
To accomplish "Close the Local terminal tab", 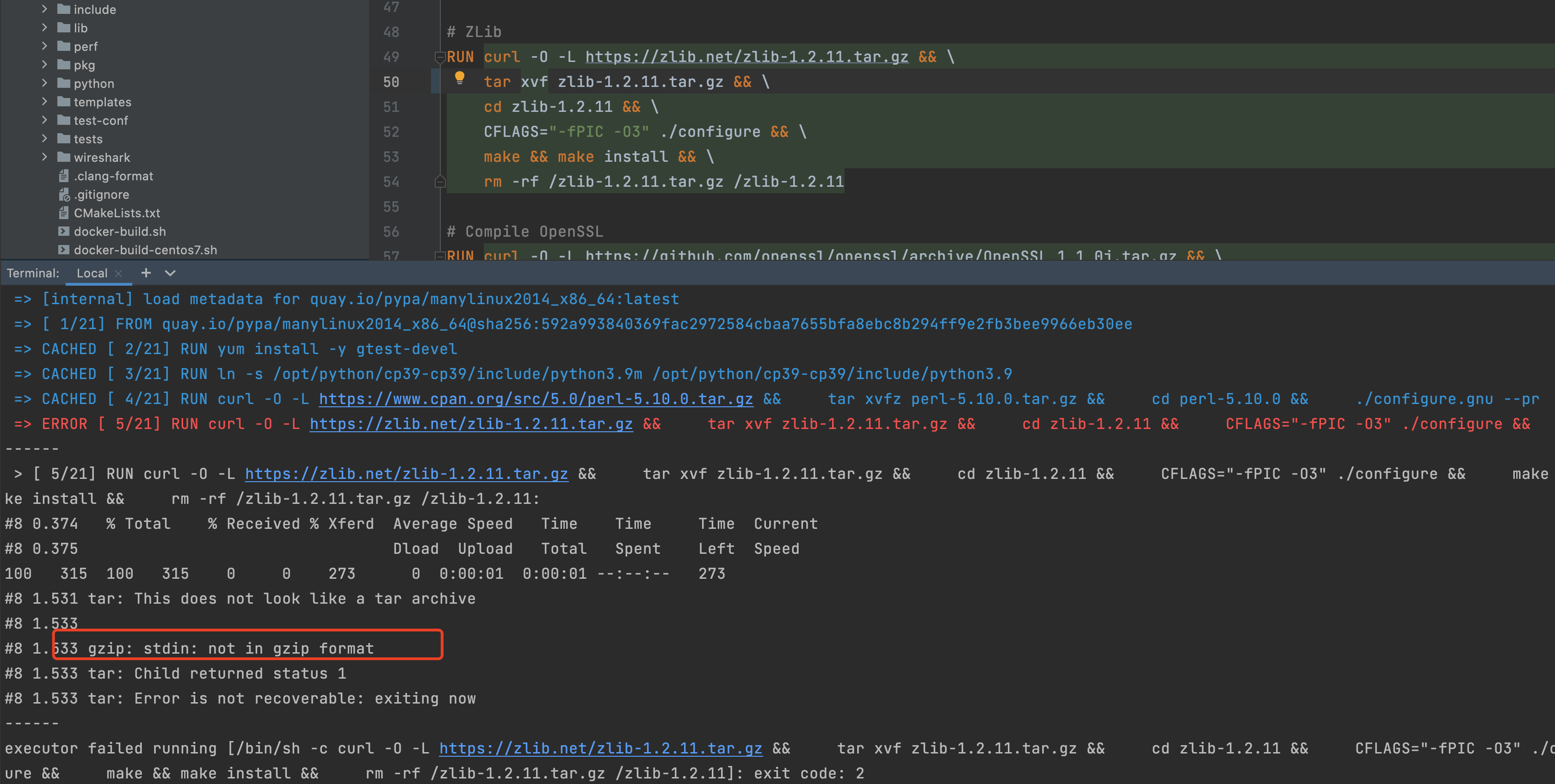I will point(119,273).
